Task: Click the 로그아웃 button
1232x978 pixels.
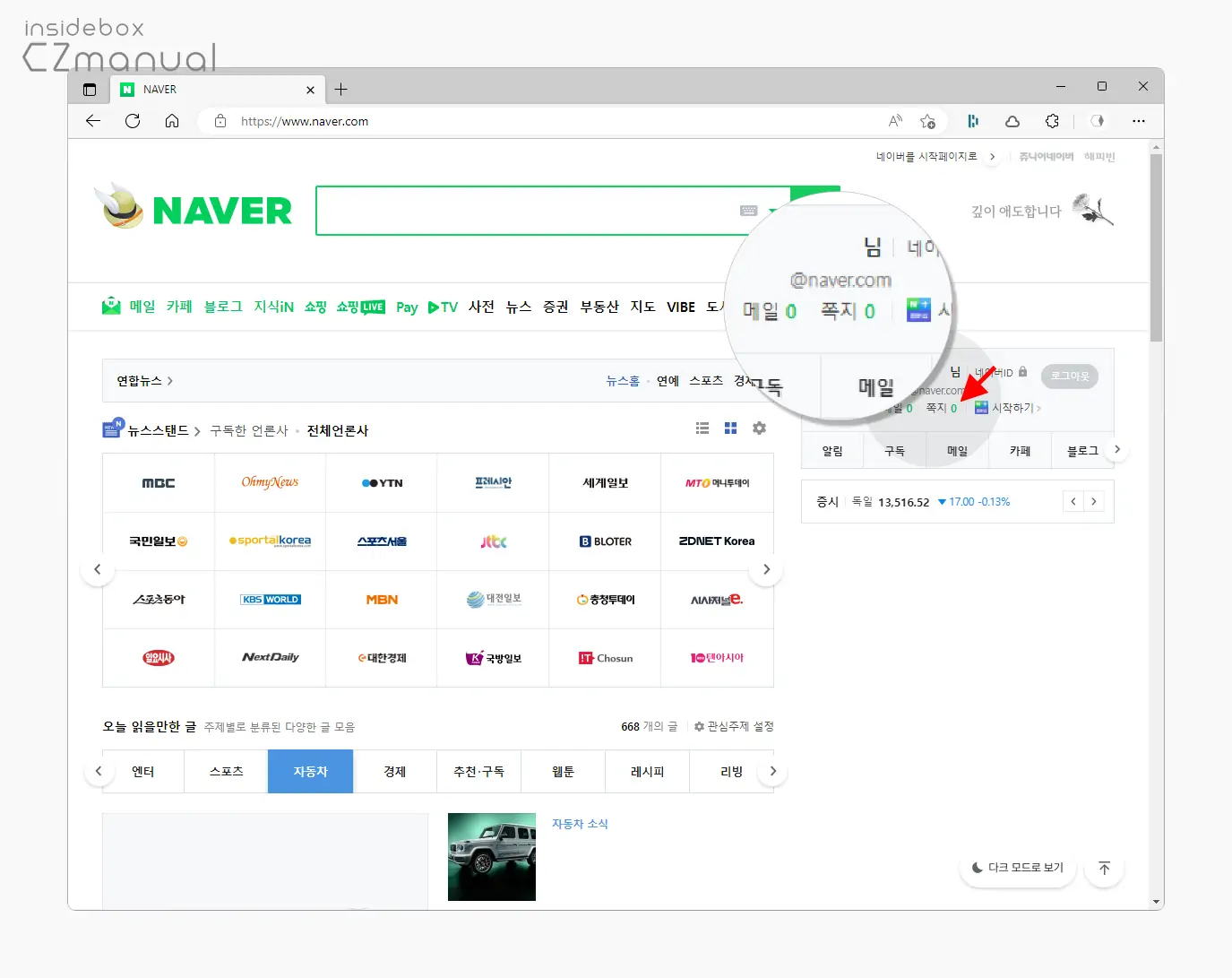Action: click(1069, 376)
